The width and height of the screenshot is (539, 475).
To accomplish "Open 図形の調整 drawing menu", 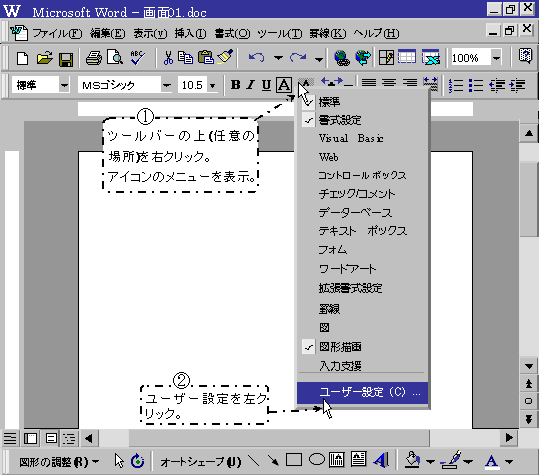I will [x=59, y=461].
